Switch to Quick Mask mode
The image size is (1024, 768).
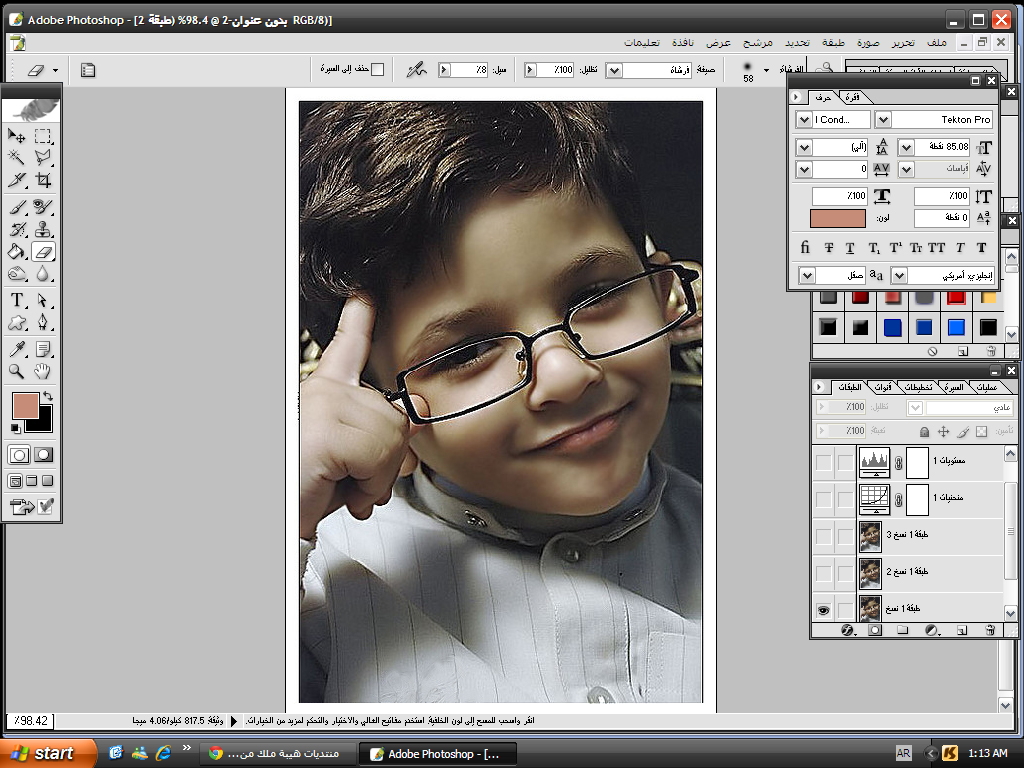point(44,455)
